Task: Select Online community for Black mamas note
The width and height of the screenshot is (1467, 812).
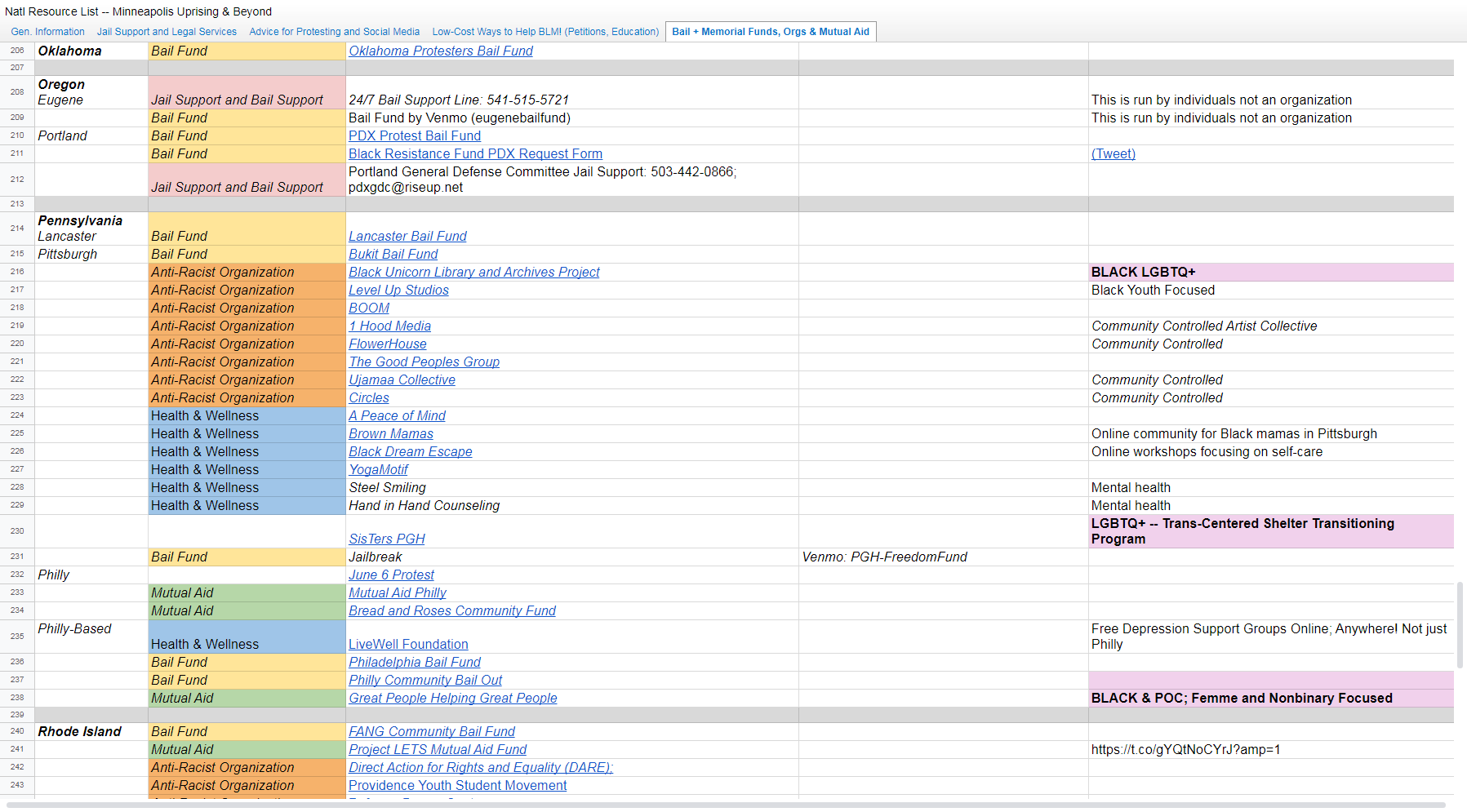Action: coord(1271,433)
